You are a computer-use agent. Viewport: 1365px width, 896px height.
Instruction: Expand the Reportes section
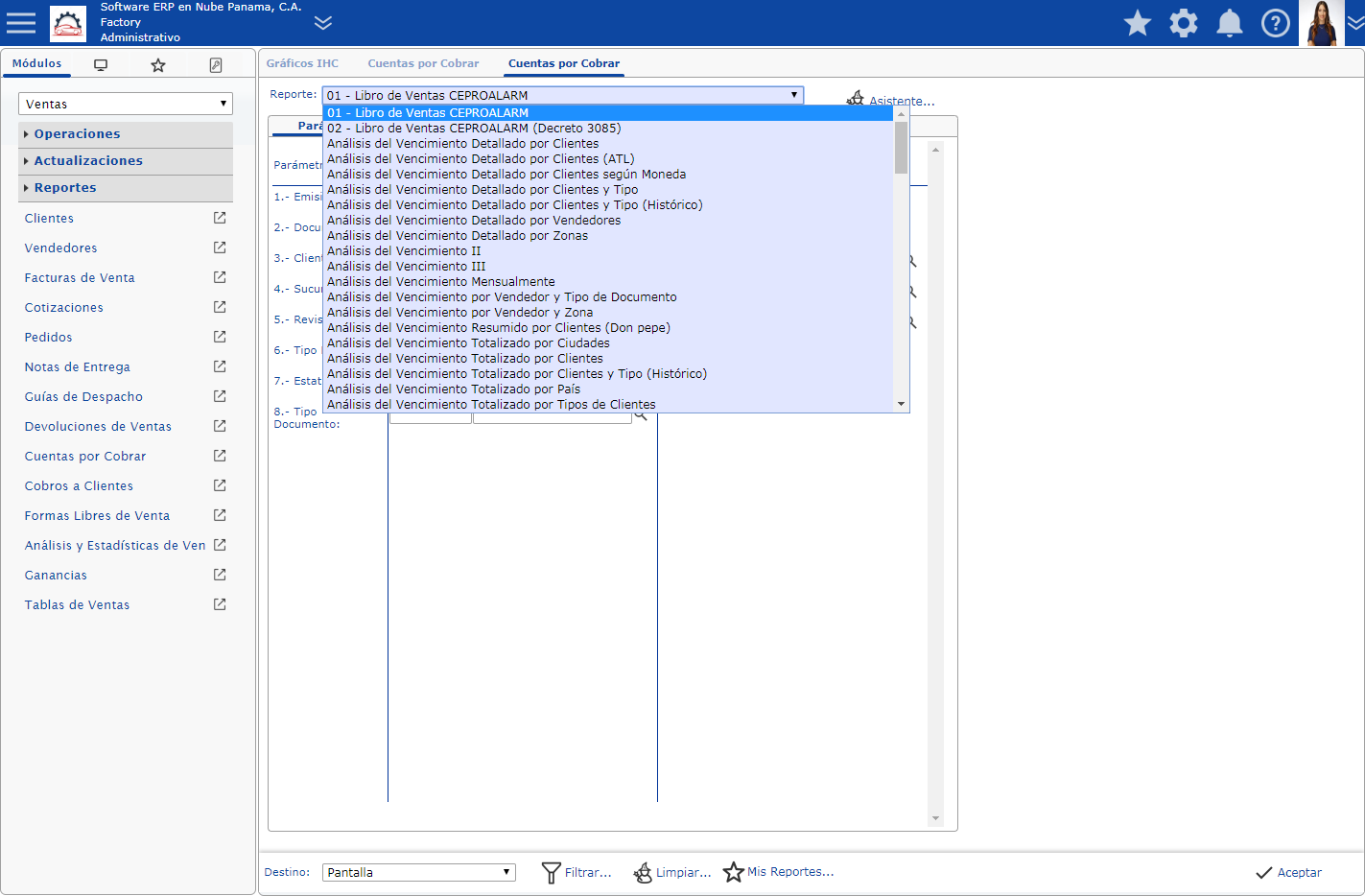click(x=65, y=188)
